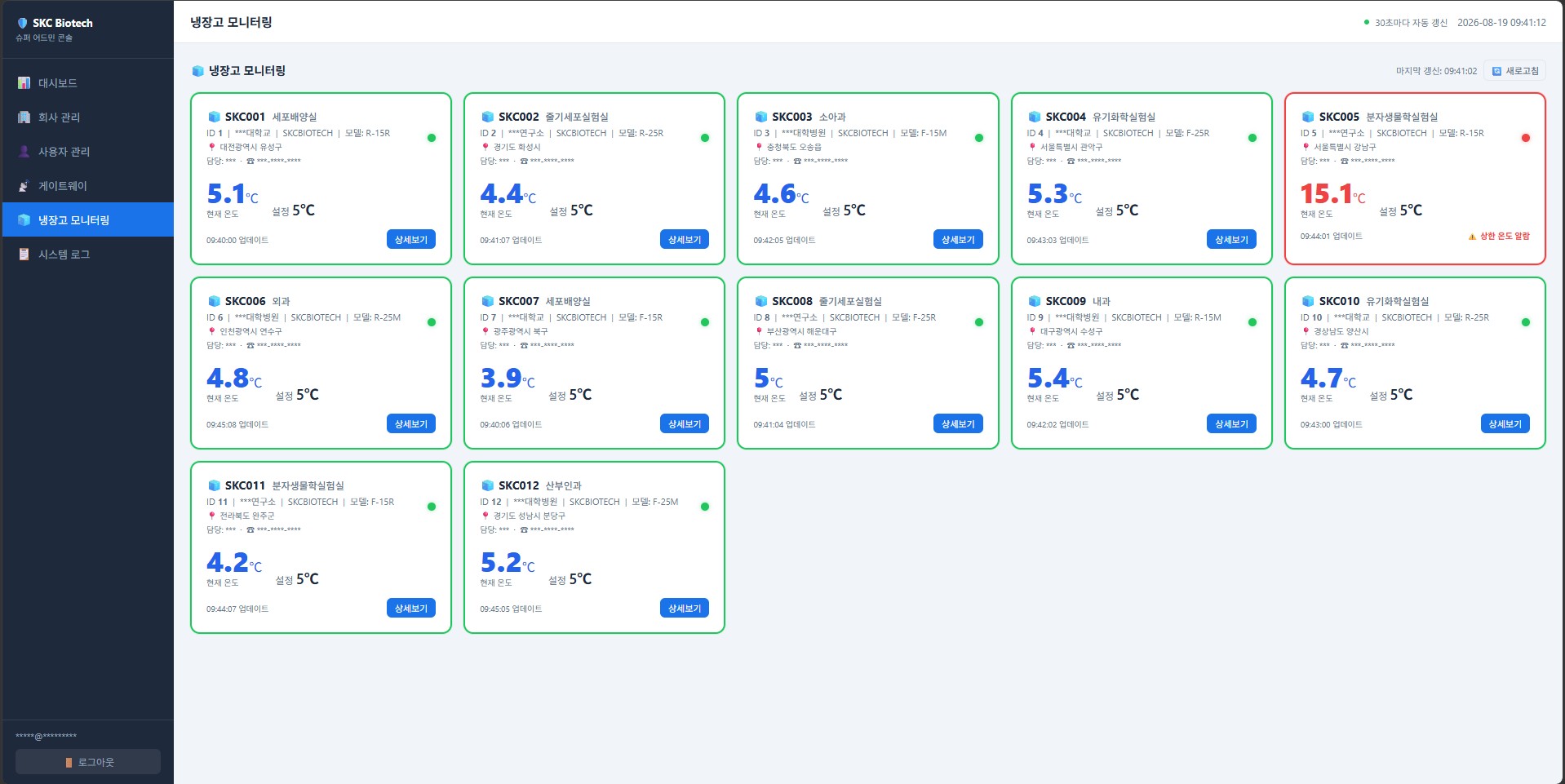Click the SKC Biotech shield logo icon
The width and height of the screenshot is (1565, 784).
point(22,23)
